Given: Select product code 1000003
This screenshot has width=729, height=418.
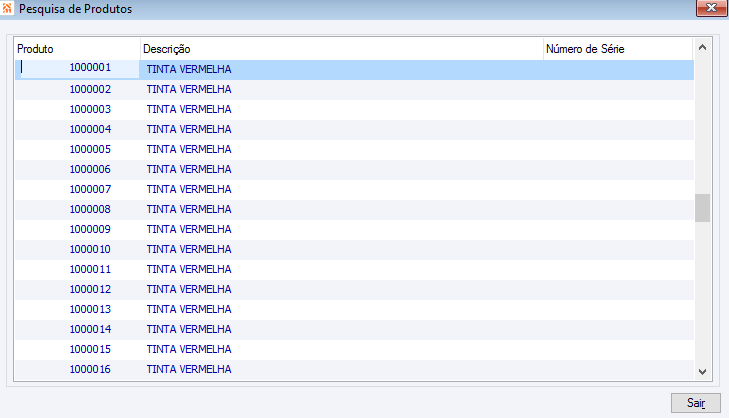Looking at the screenshot, I should (x=90, y=109).
